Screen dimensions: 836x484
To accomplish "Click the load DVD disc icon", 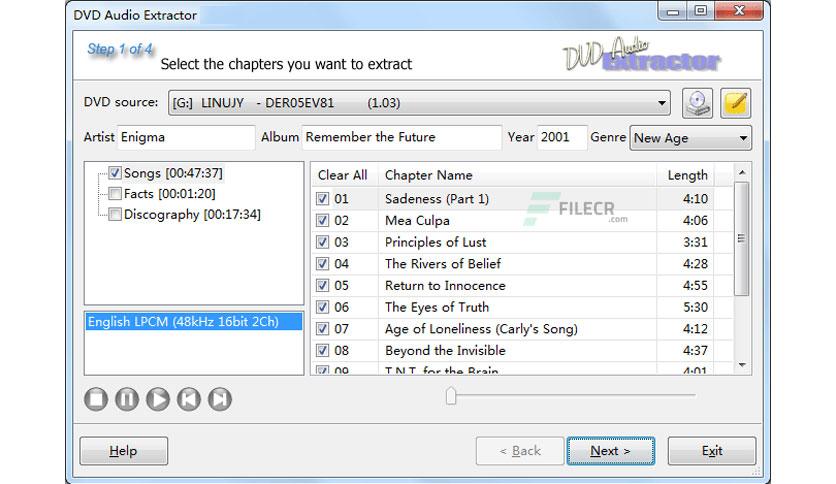I will (x=697, y=103).
